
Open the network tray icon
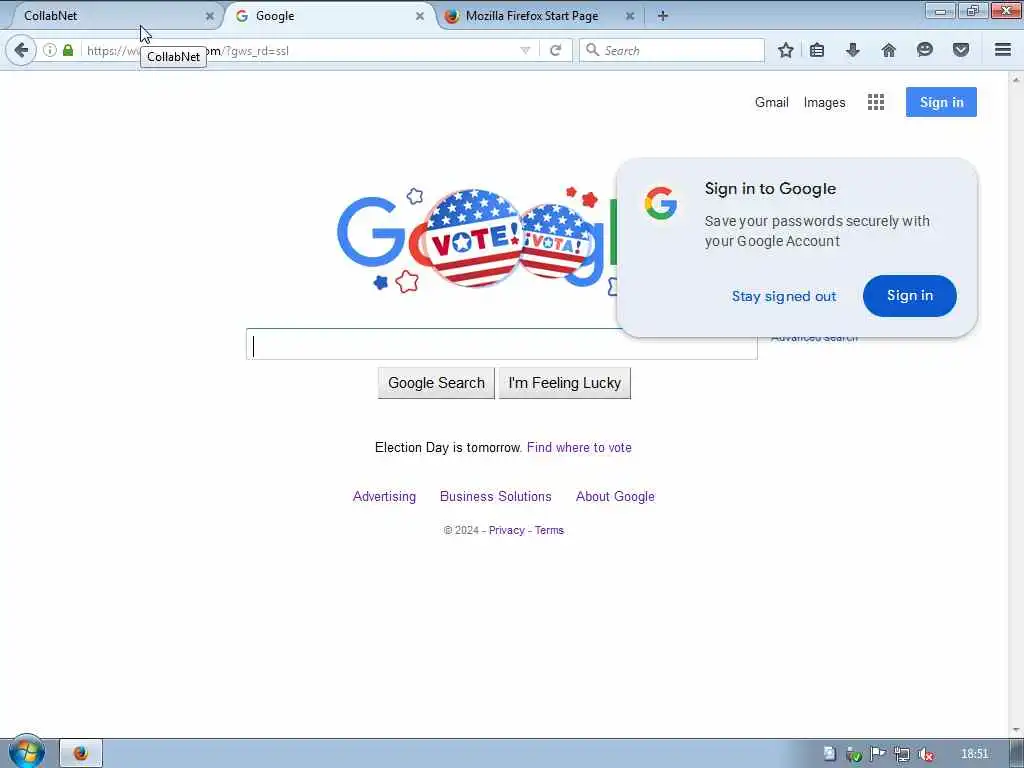point(902,754)
